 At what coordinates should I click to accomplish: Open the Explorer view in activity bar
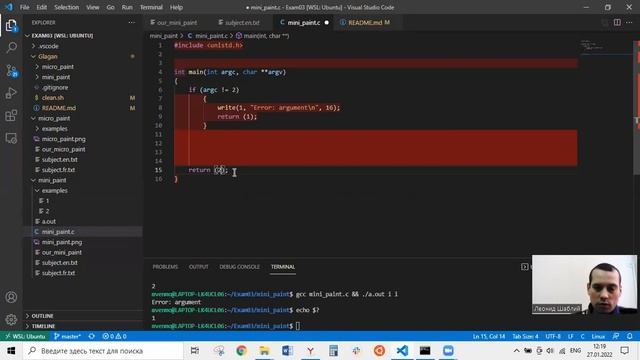pyautogui.click(x=11, y=26)
